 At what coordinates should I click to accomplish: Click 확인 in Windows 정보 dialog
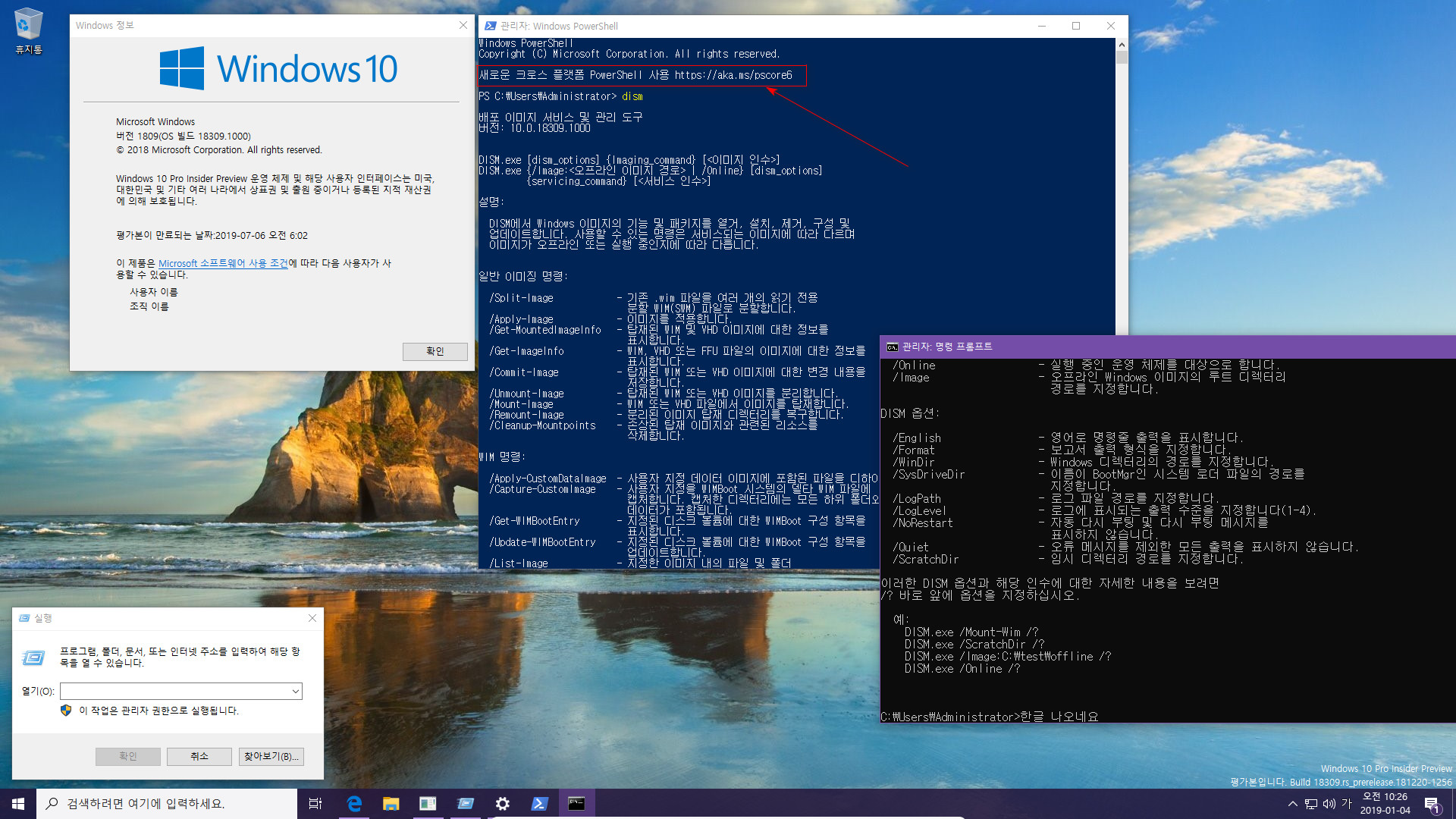pyautogui.click(x=435, y=351)
